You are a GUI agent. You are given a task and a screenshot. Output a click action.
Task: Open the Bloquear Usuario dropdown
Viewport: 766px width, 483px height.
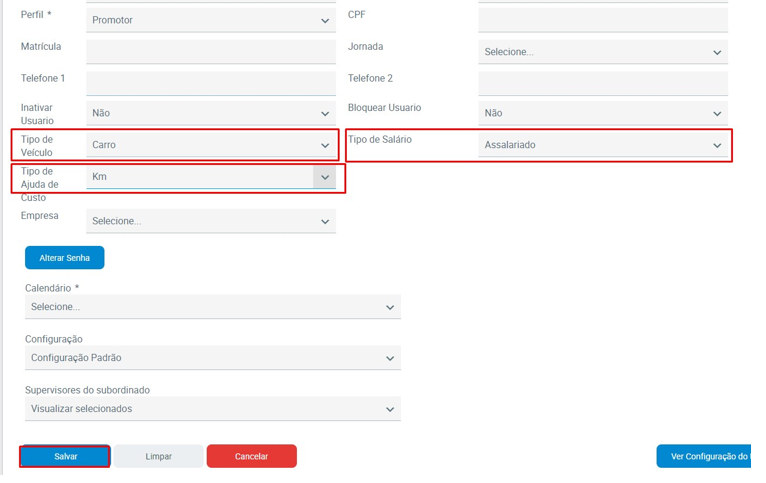(x=602, y=114)
